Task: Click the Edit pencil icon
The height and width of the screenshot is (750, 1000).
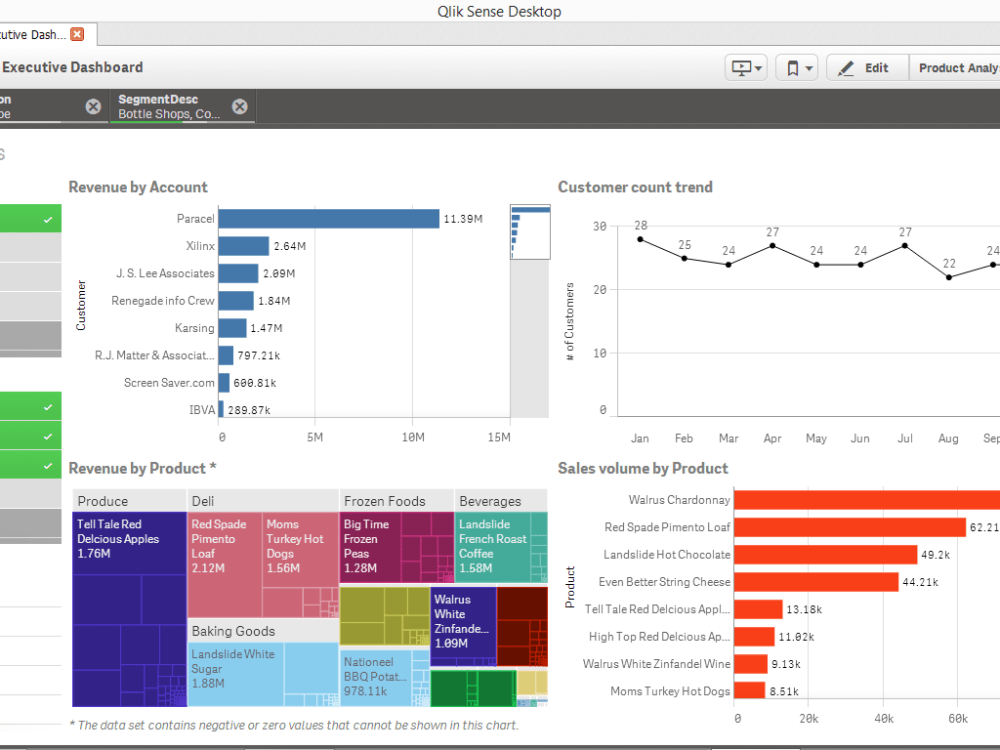Action: point(845,67)
